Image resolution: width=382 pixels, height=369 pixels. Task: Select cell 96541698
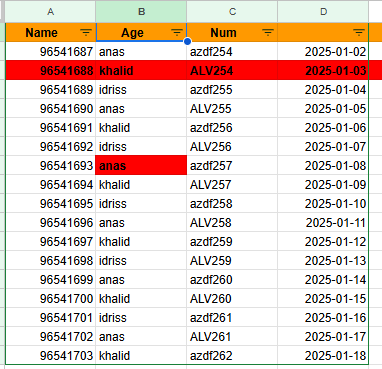pyautogui.click(x=50, y=261)
